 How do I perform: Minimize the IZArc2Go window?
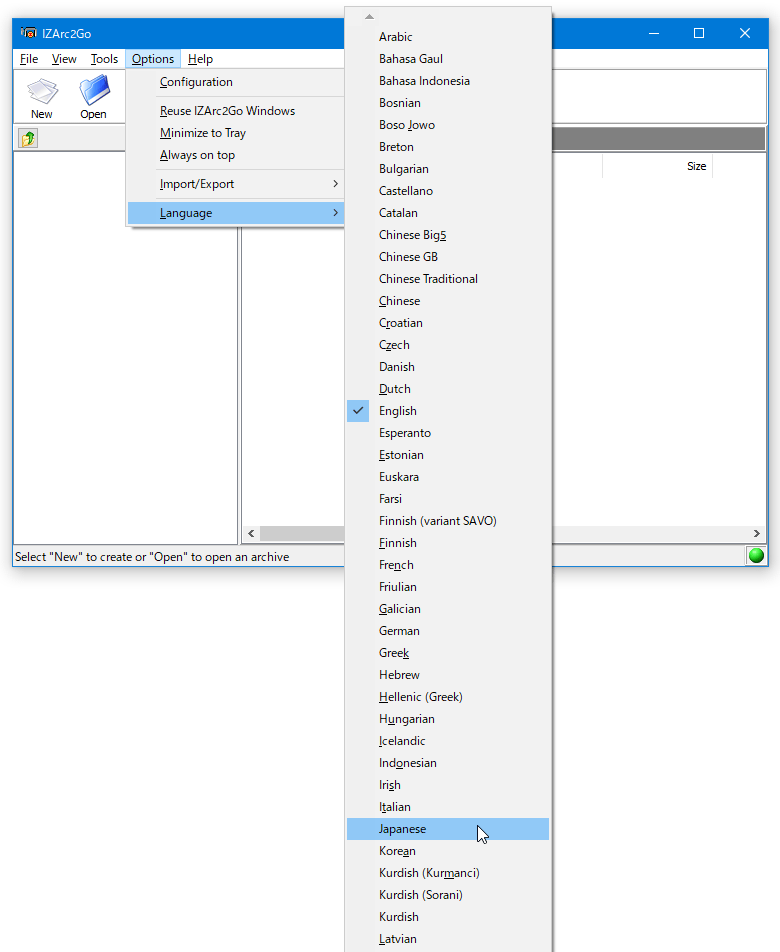[x=654, y=33]
